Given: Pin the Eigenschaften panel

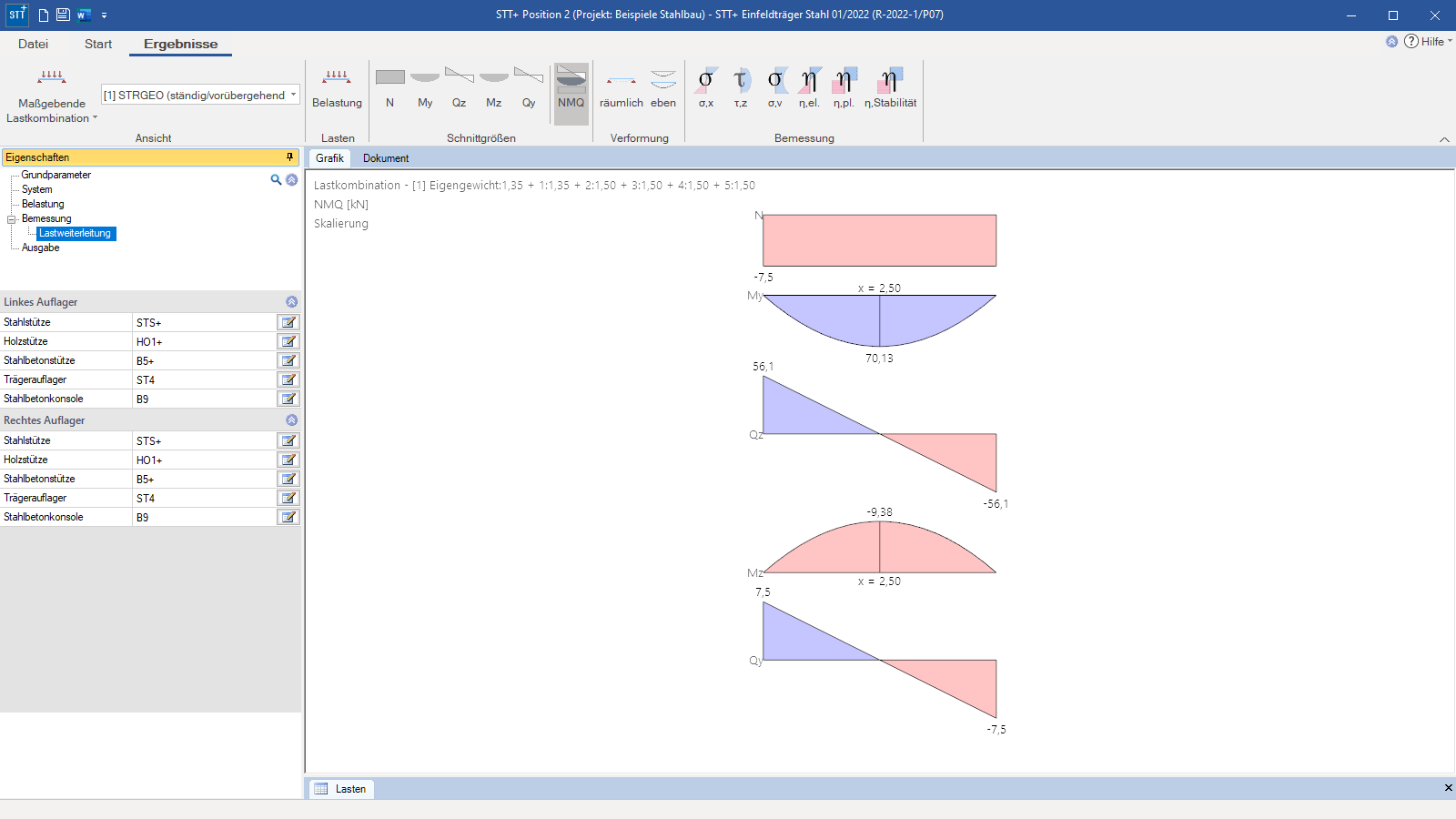Looking at the screenshot, I should 290,157.
